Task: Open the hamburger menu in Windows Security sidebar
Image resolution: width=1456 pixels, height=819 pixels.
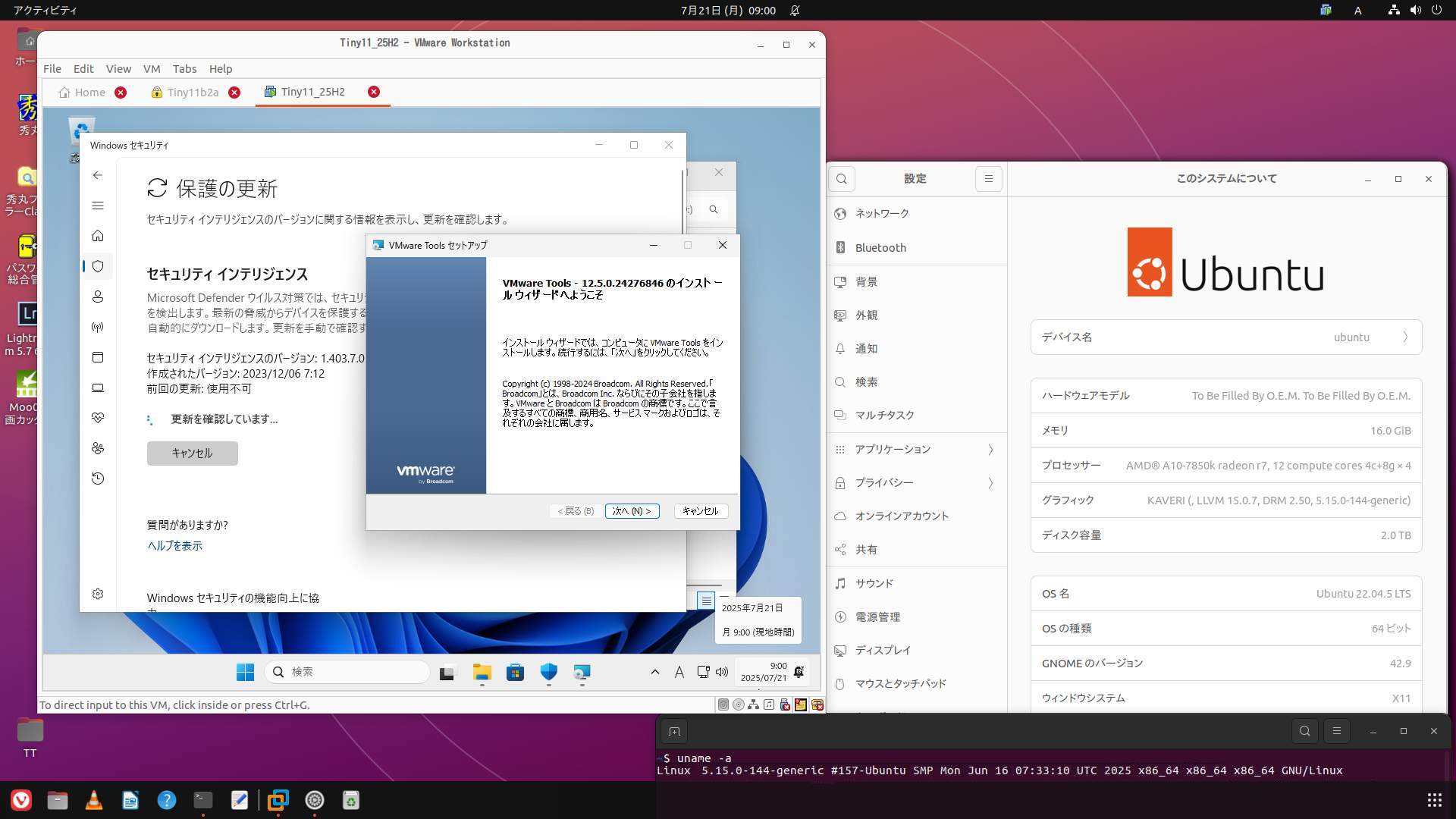Action: (x=98, y=206)
